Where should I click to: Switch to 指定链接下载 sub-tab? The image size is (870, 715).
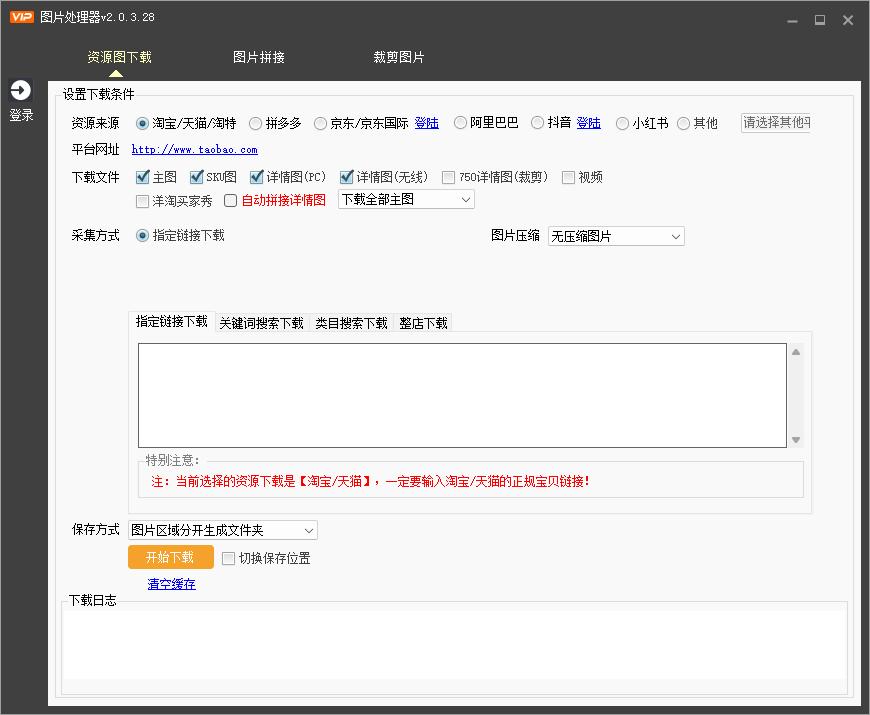[x=171, y=322]
